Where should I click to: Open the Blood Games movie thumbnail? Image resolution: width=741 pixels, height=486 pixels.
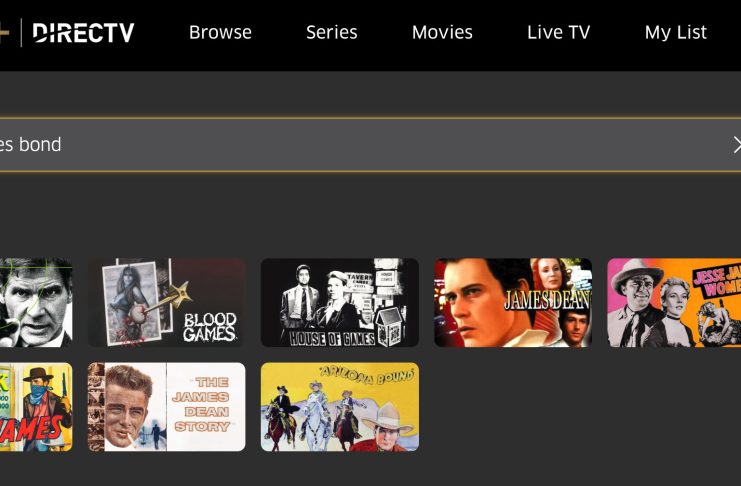click(x=166, y=303)
